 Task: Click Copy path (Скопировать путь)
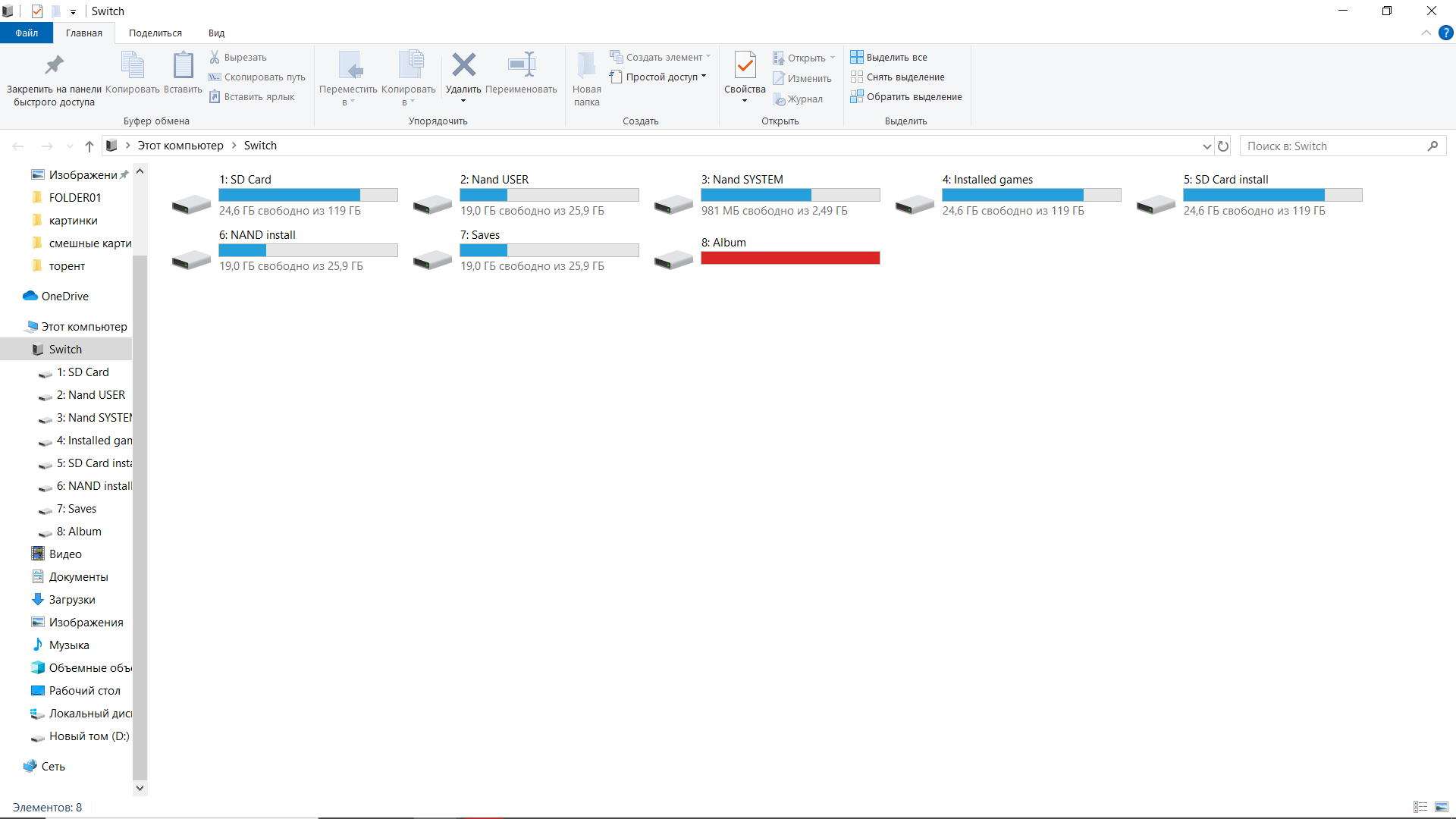[x=256, y=77]
